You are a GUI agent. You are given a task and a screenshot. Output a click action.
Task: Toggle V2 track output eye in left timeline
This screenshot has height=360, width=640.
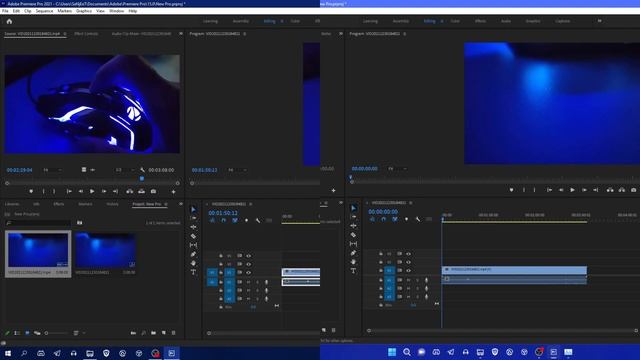click(x=248, y=264)
